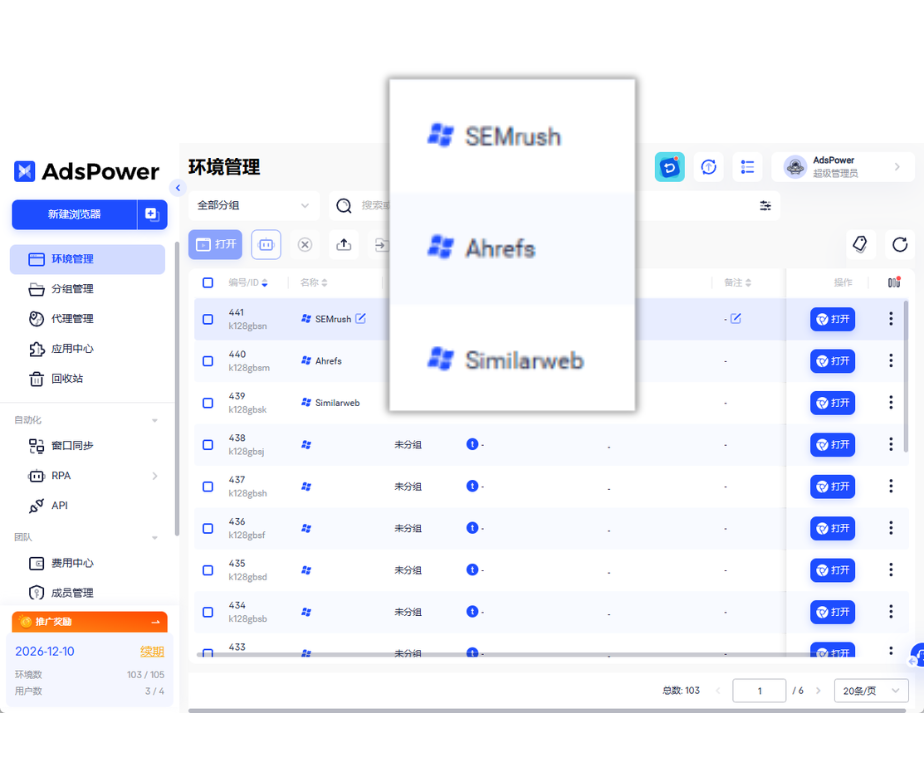The image size is (924, 778).
Task: Click the 推广奖励 banner
Action: 90,622
